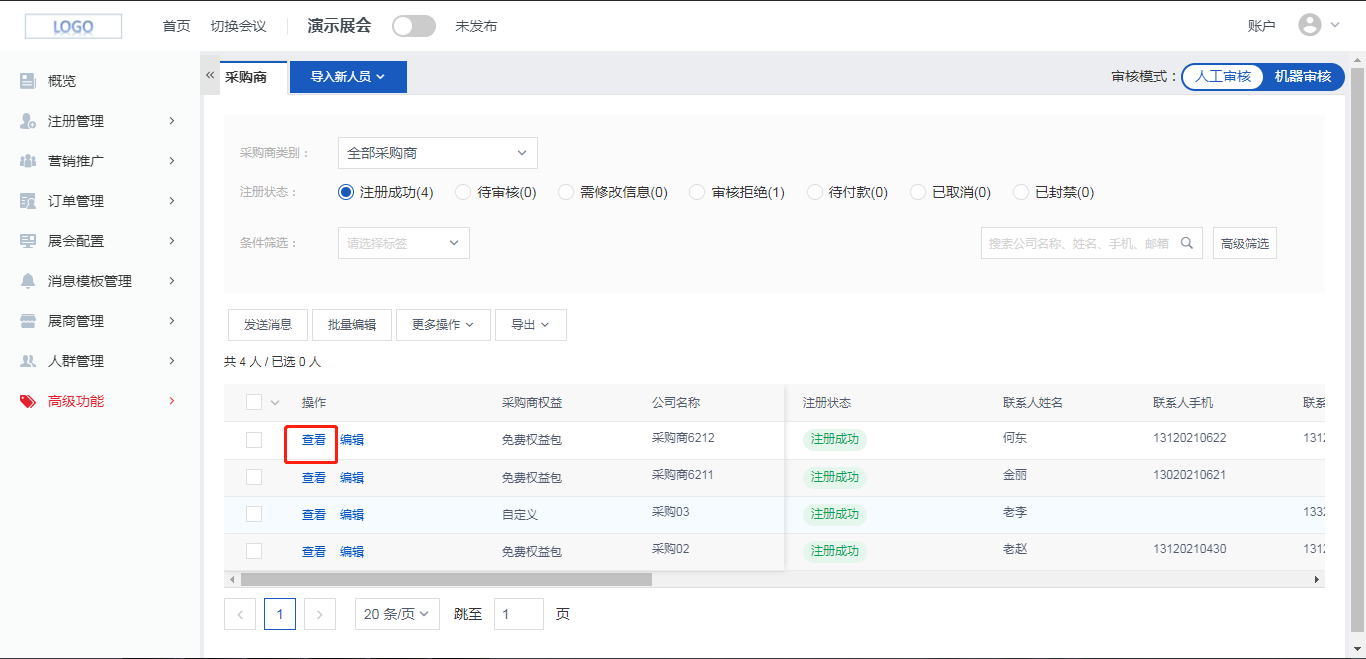Image resolution: width=1366 pixels, height=659 pixels.
Task: Open the 导出 export dropdown
Action: tap(531, 325)
